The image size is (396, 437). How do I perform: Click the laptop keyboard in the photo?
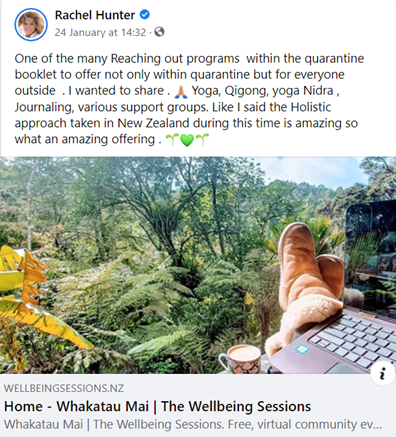pos(357,341)
